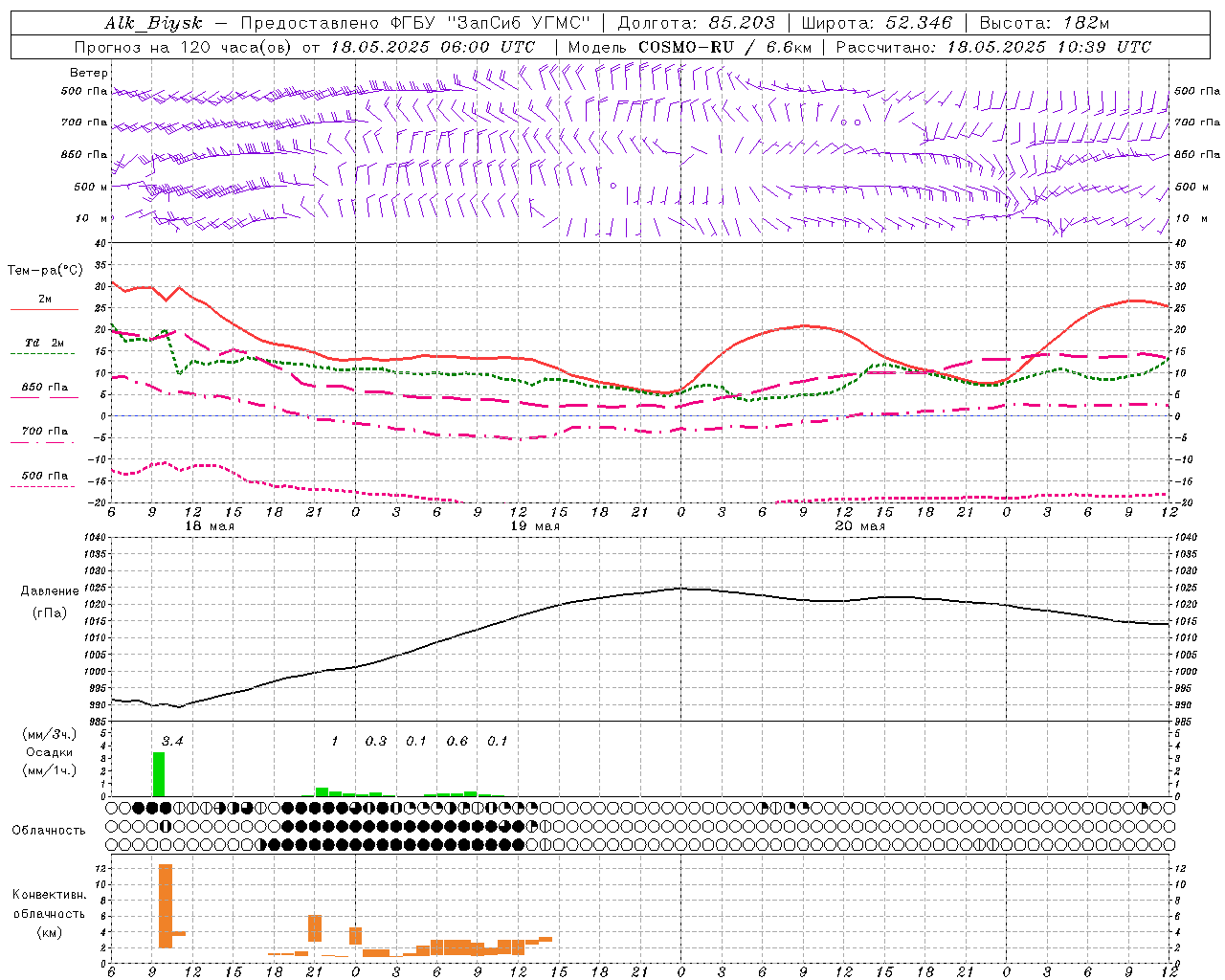Click the (гПа) unit under Давление
Screen dimensions: 1225x980
pos(50,613)
